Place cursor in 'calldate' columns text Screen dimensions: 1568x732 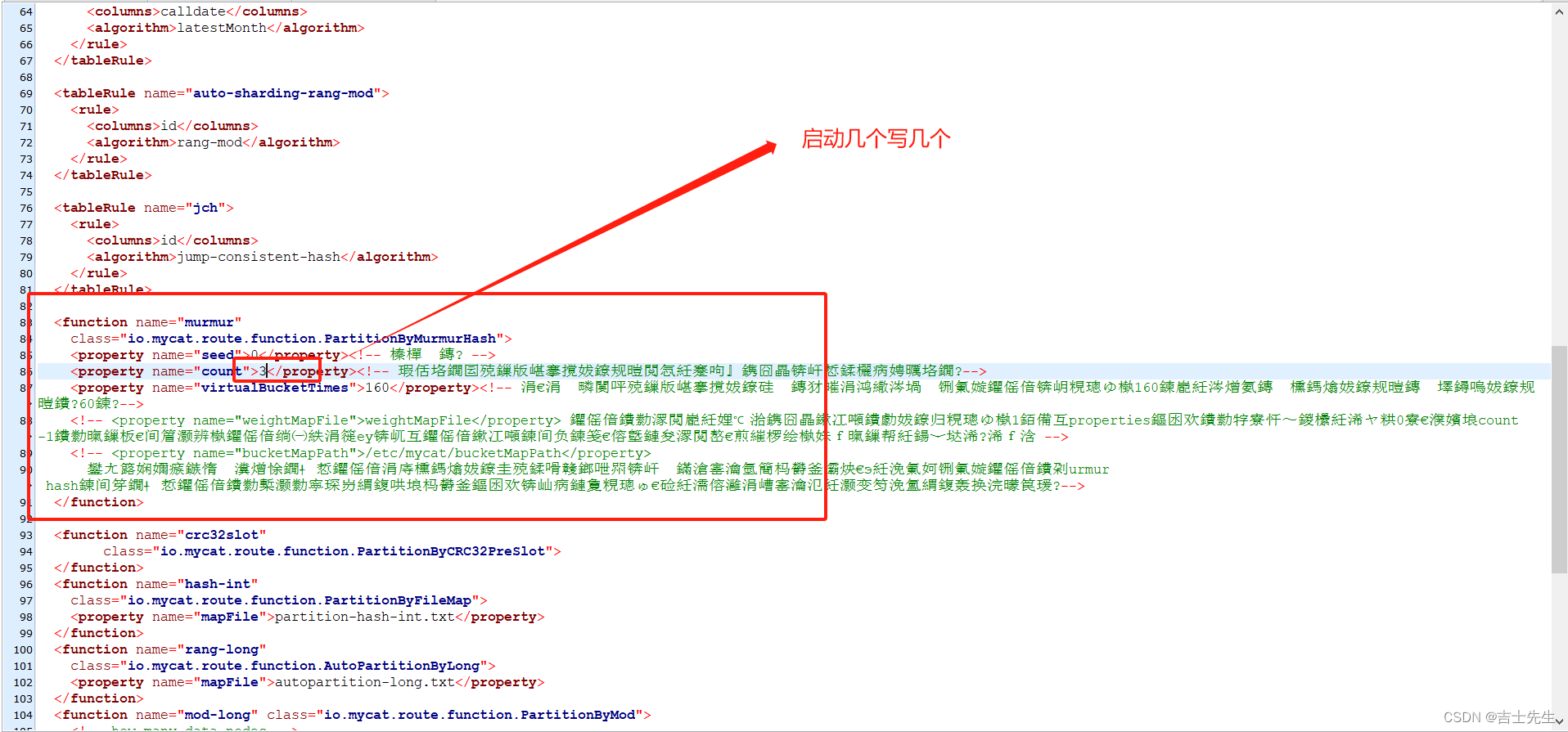pos(193,11)
